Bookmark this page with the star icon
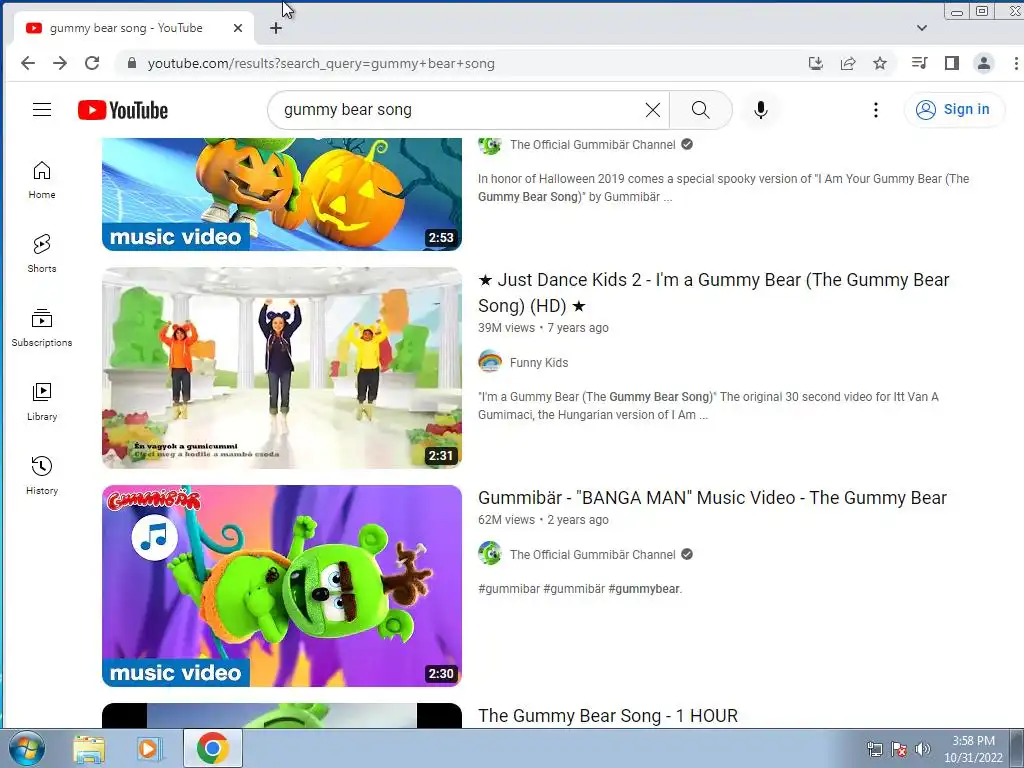The width and height of the screenshot is (1024, 768). (x=880, y=63)
